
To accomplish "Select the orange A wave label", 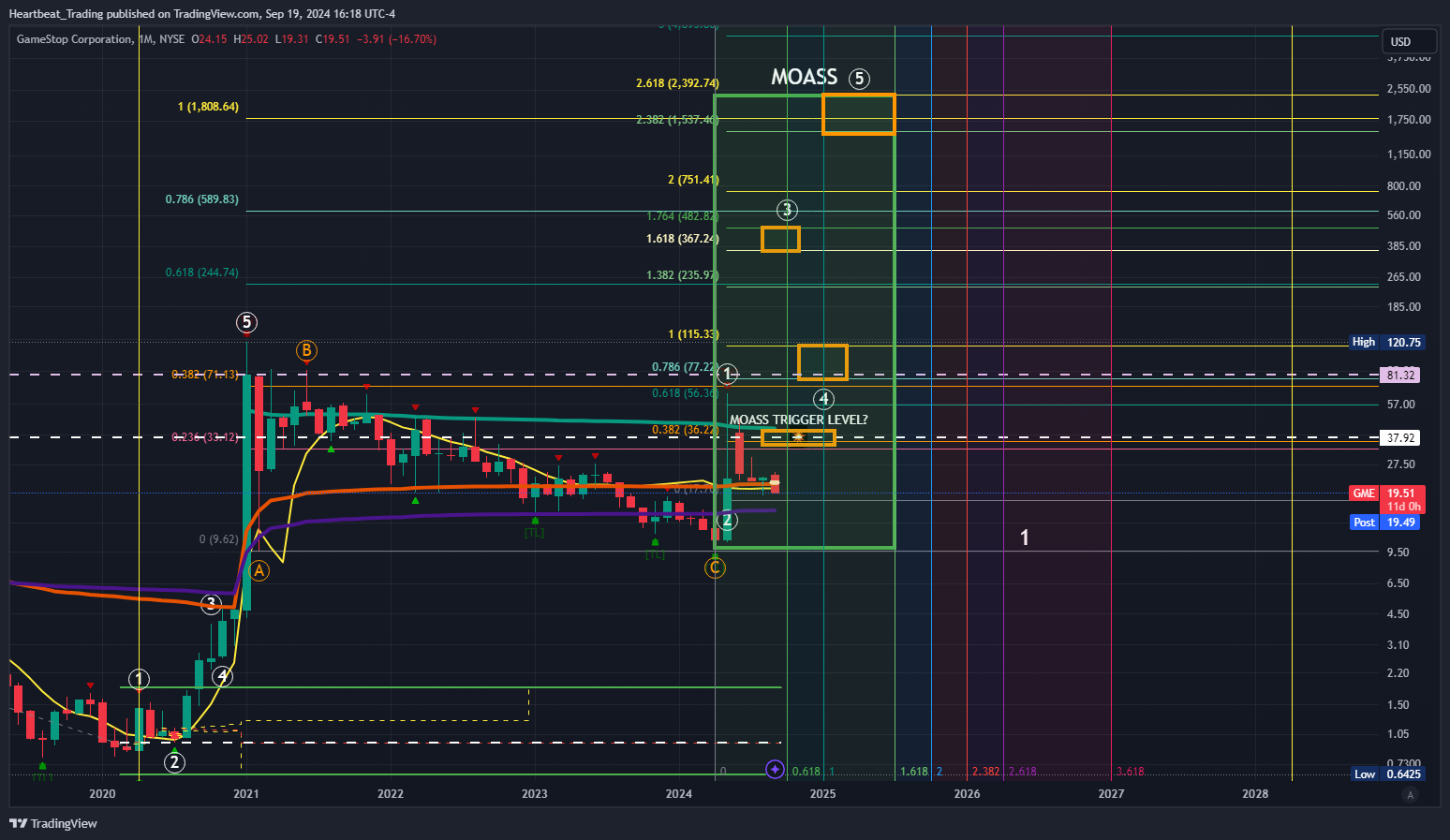I will [x=259, y=570].
